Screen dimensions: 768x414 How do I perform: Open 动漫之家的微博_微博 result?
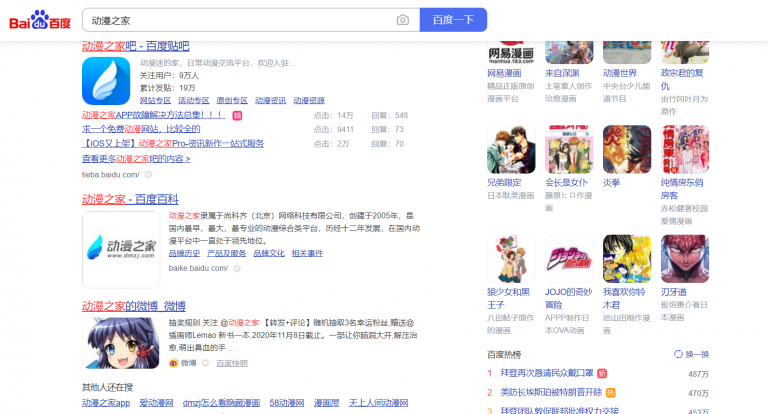coord(134,307)
